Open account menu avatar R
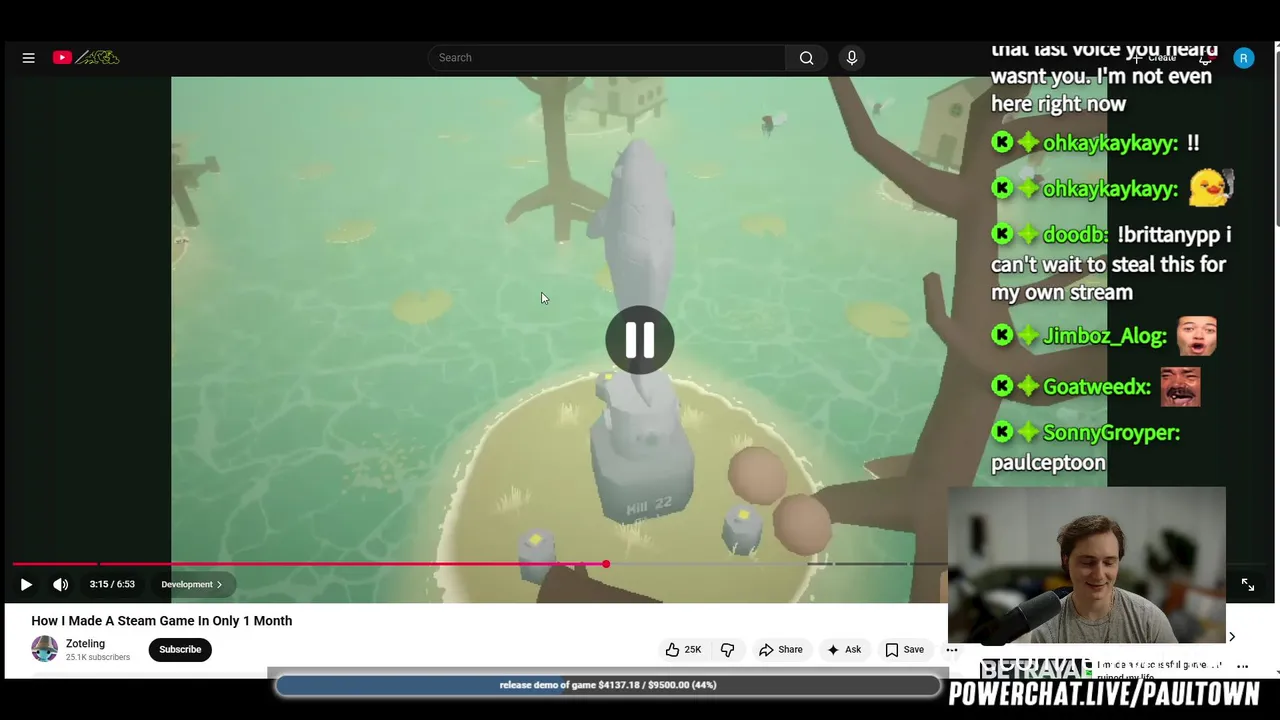 coord(1244,58)
